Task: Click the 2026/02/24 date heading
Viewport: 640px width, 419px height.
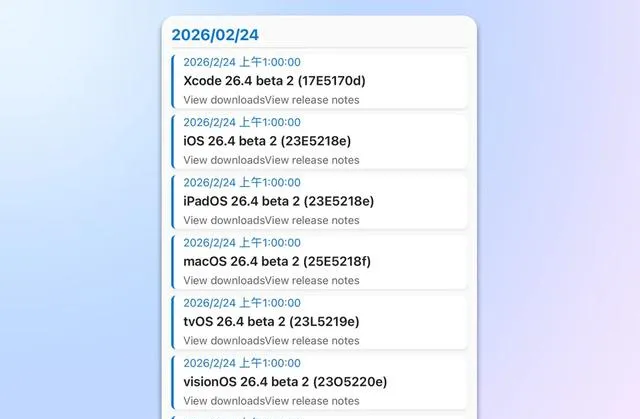Action: 215,35
